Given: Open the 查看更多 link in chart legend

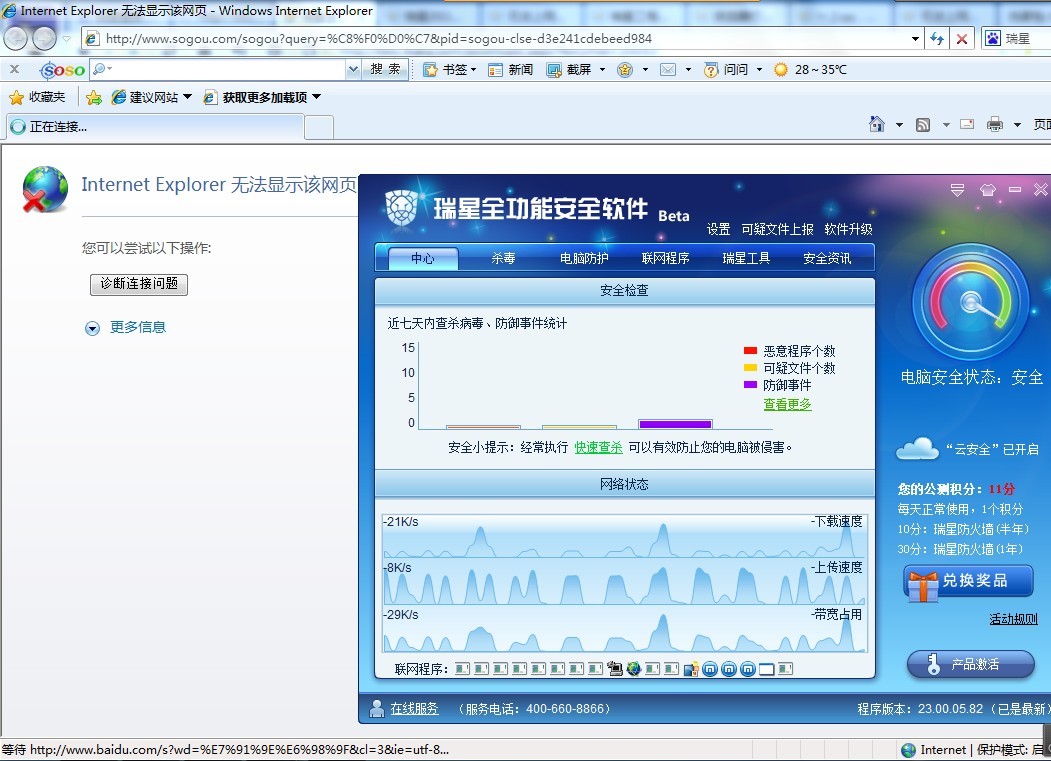Looking at the screenshot, I should (788, 404).
